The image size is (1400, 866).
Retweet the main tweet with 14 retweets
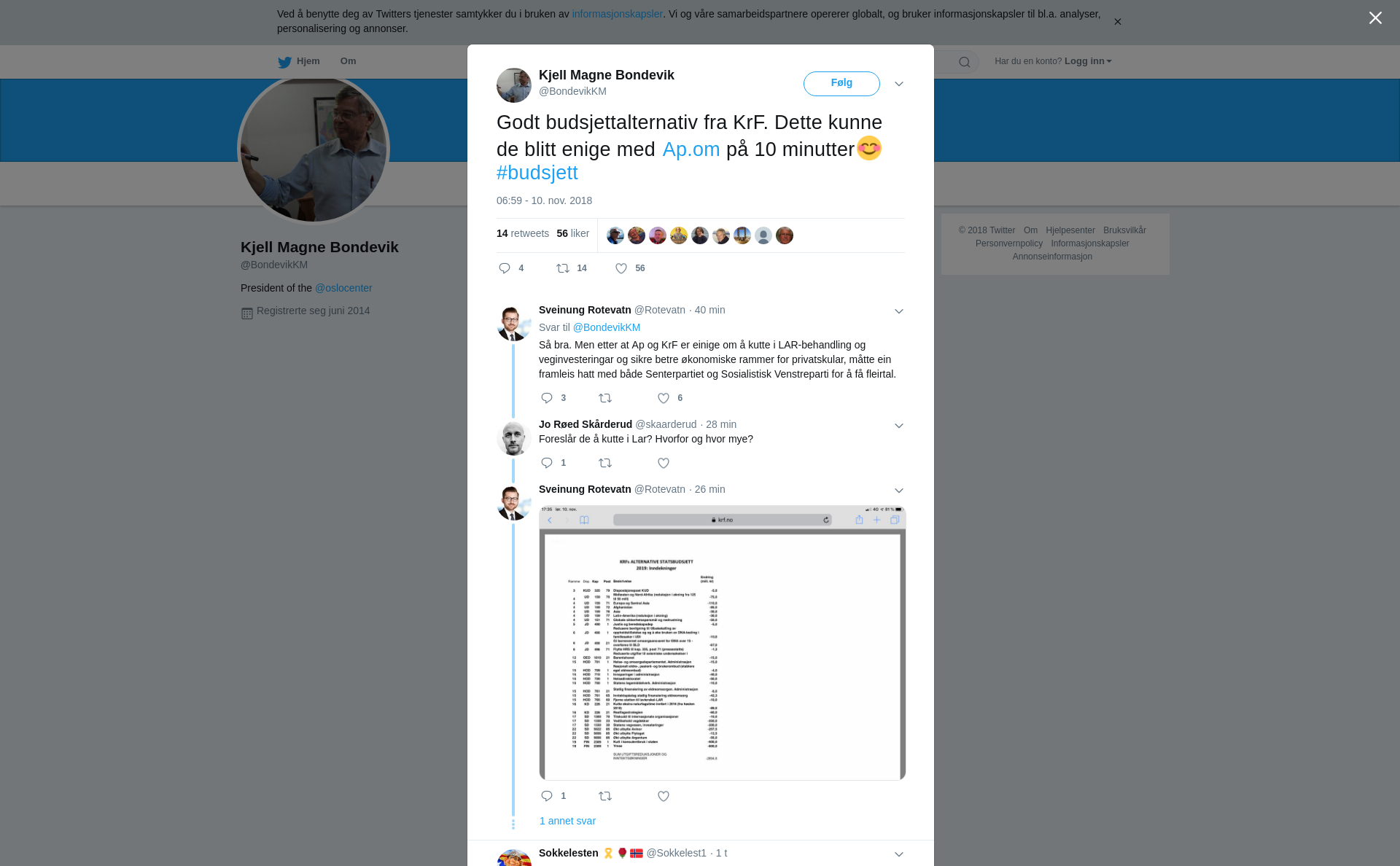[x=563, y=268]
